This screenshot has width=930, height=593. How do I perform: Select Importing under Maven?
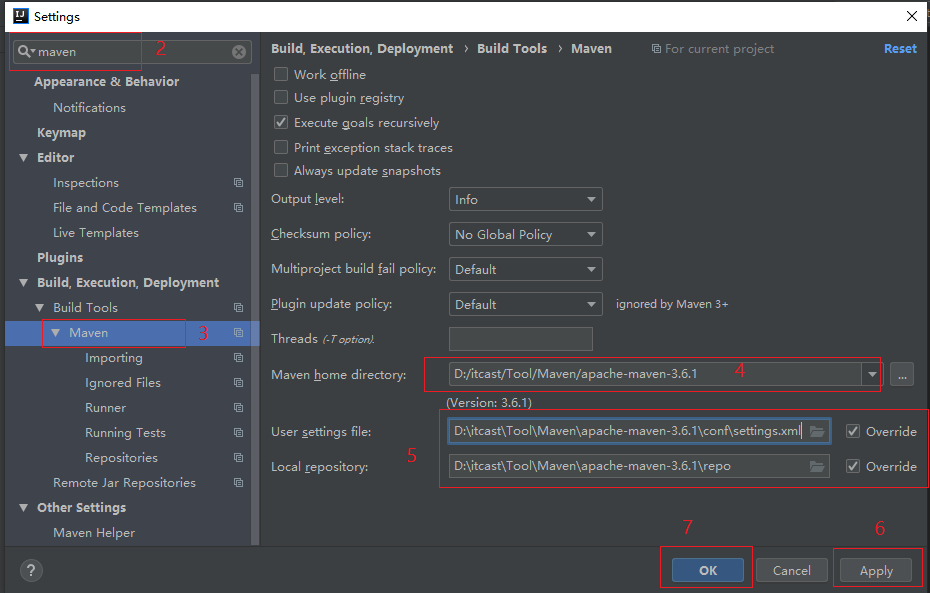113,358
